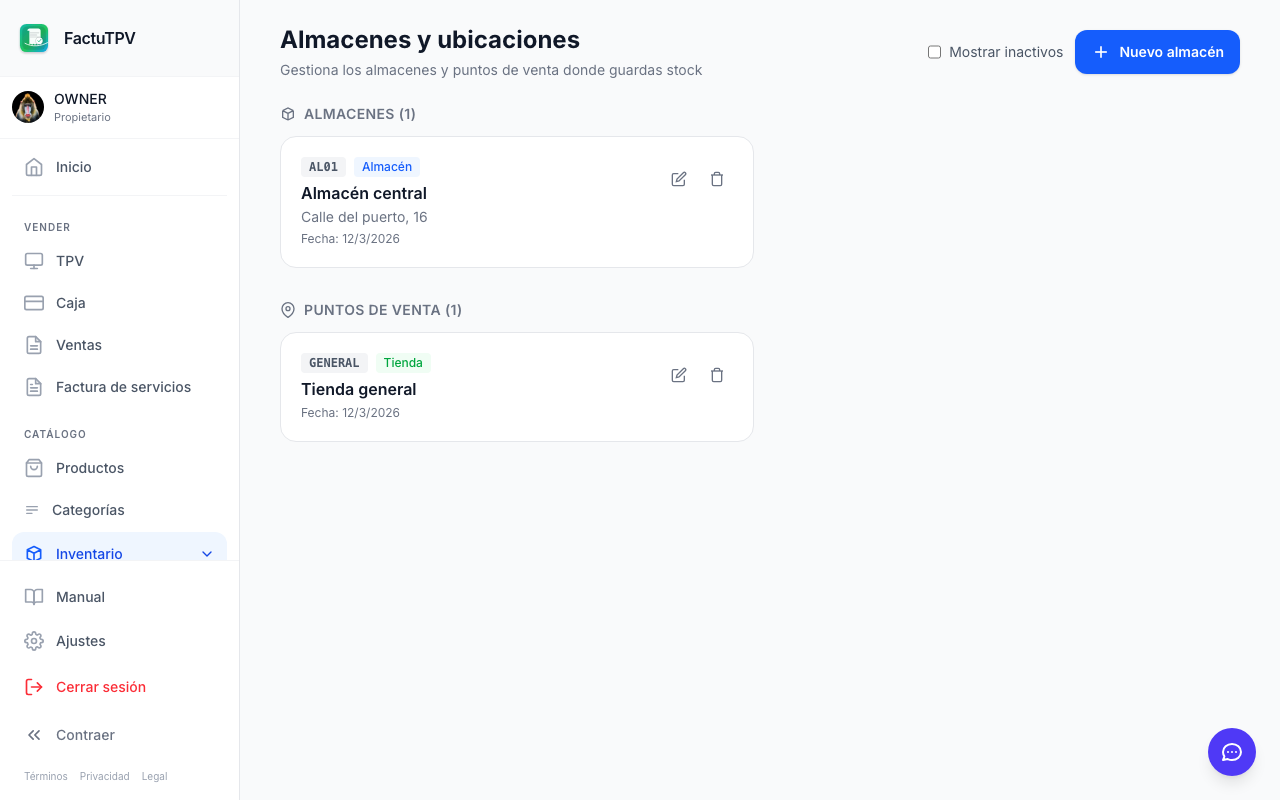The width and height of the screenshot is (1280, 800).
Task: Go to Inicio in the sidebar
Action: [x=120, y=167]
